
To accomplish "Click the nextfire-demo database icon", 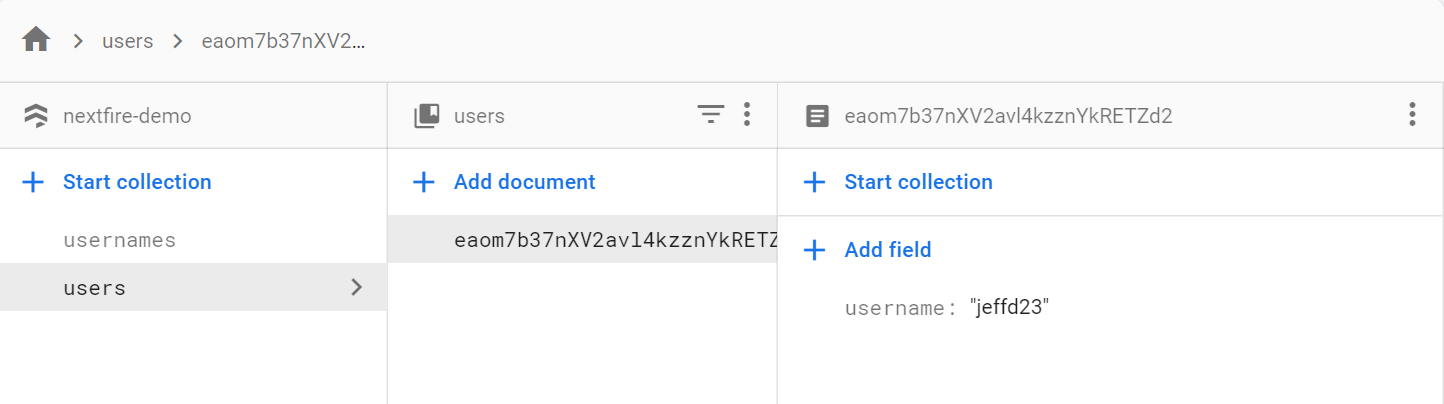I will [x=35, y=116].
